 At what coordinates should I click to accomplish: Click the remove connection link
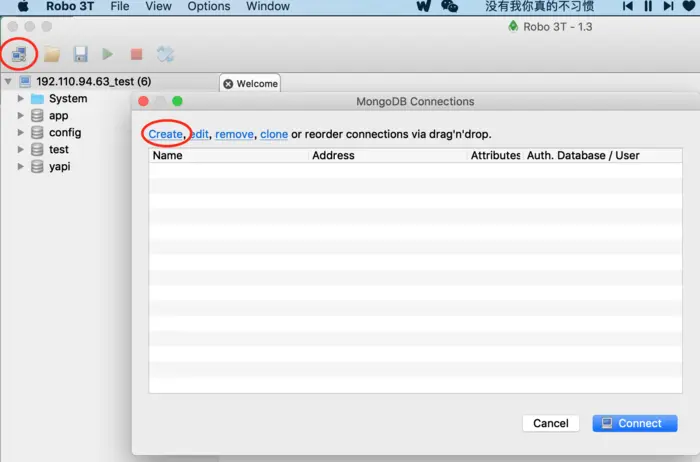(234, 134)
